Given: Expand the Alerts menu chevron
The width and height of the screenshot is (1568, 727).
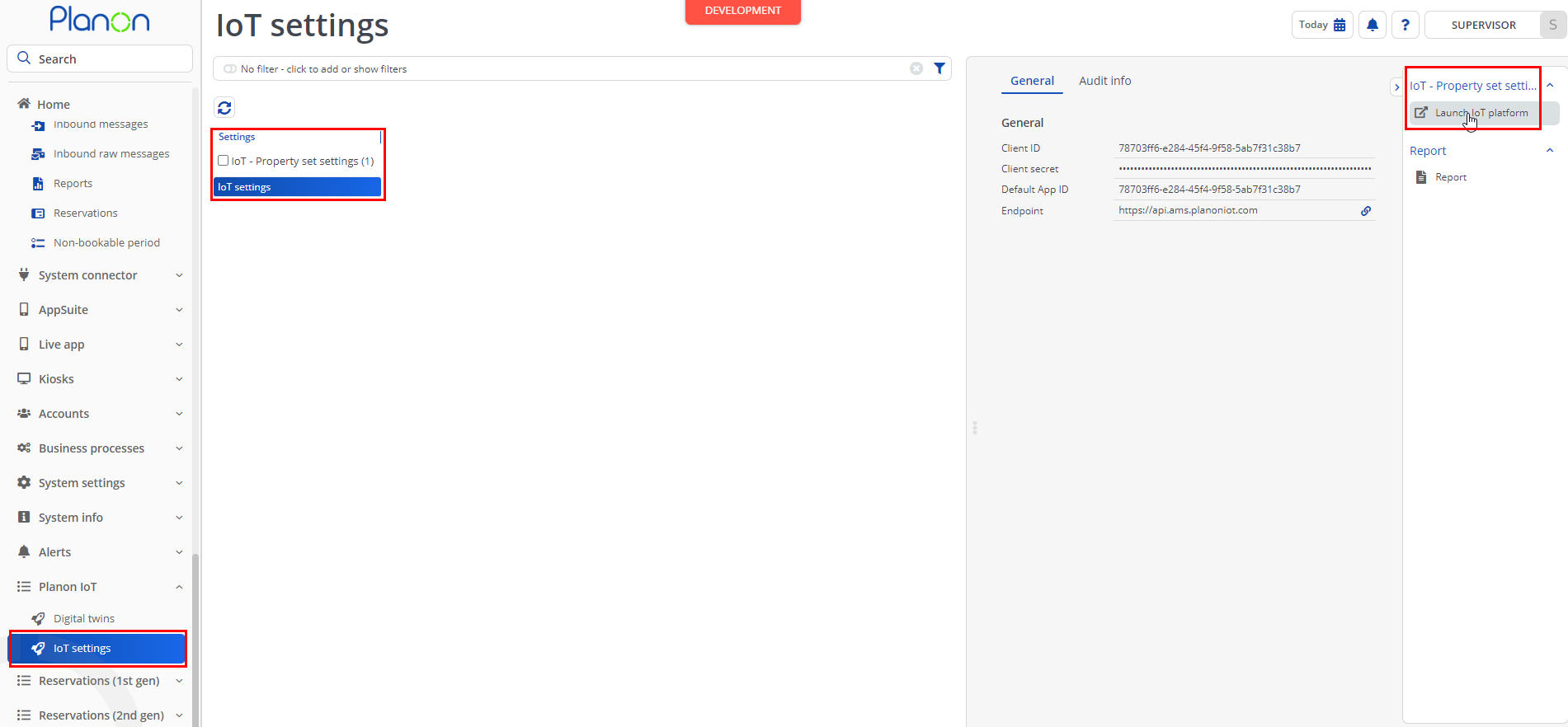Looking at the screenshot, I should coord(179,552).
